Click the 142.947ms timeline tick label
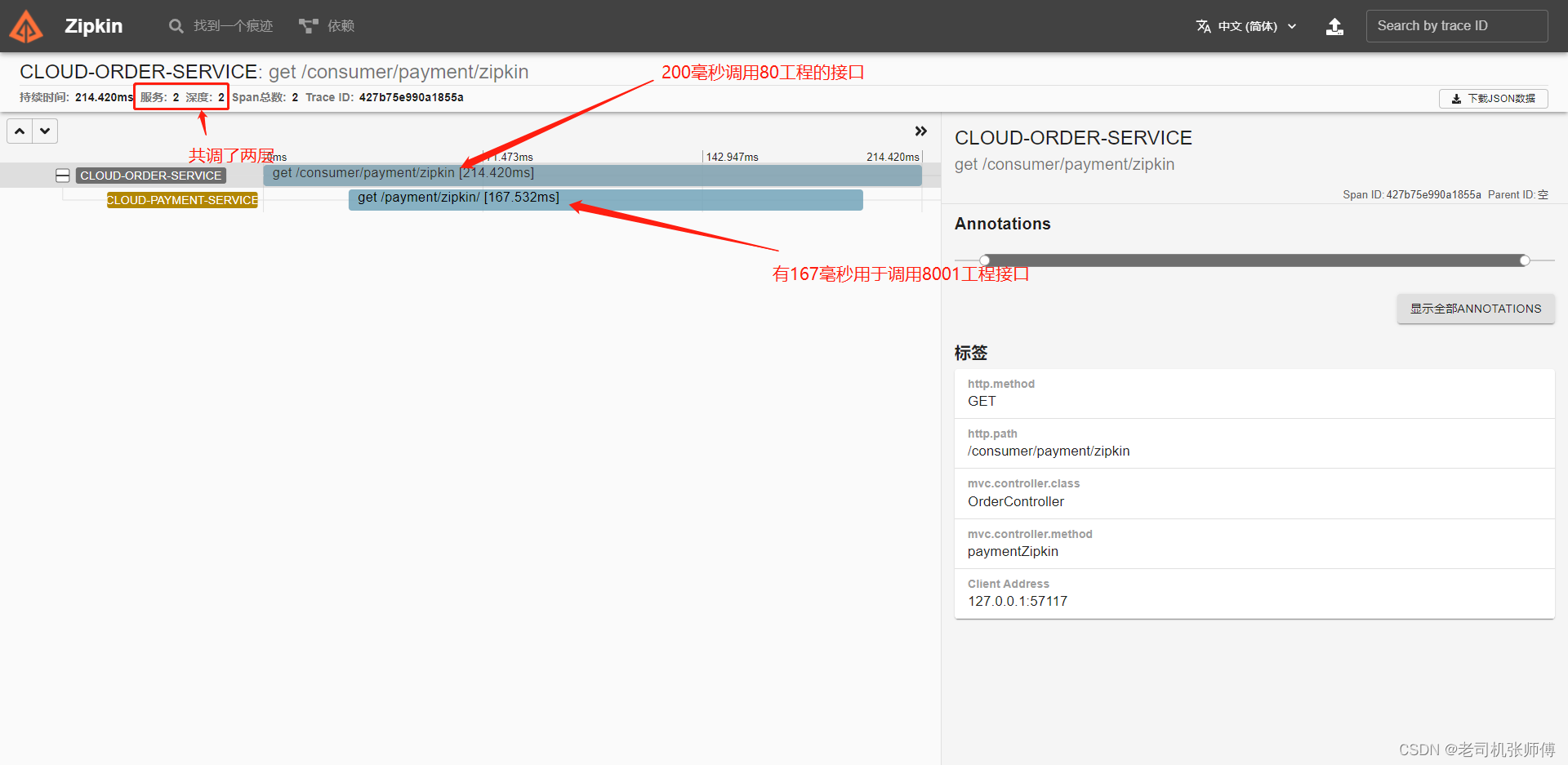Screen dimensions: 1568x765 (x=732, y=157)
